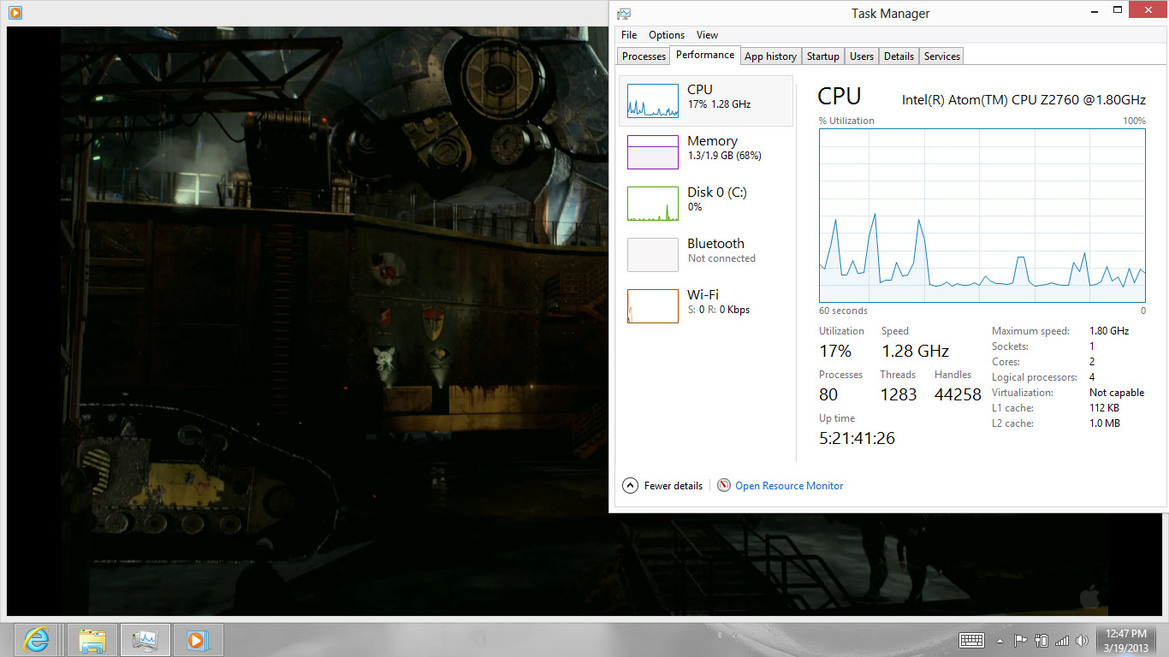1169x657 pixels.
Task: Close the Task Manager window
Action: click(x=1147, y=10)
